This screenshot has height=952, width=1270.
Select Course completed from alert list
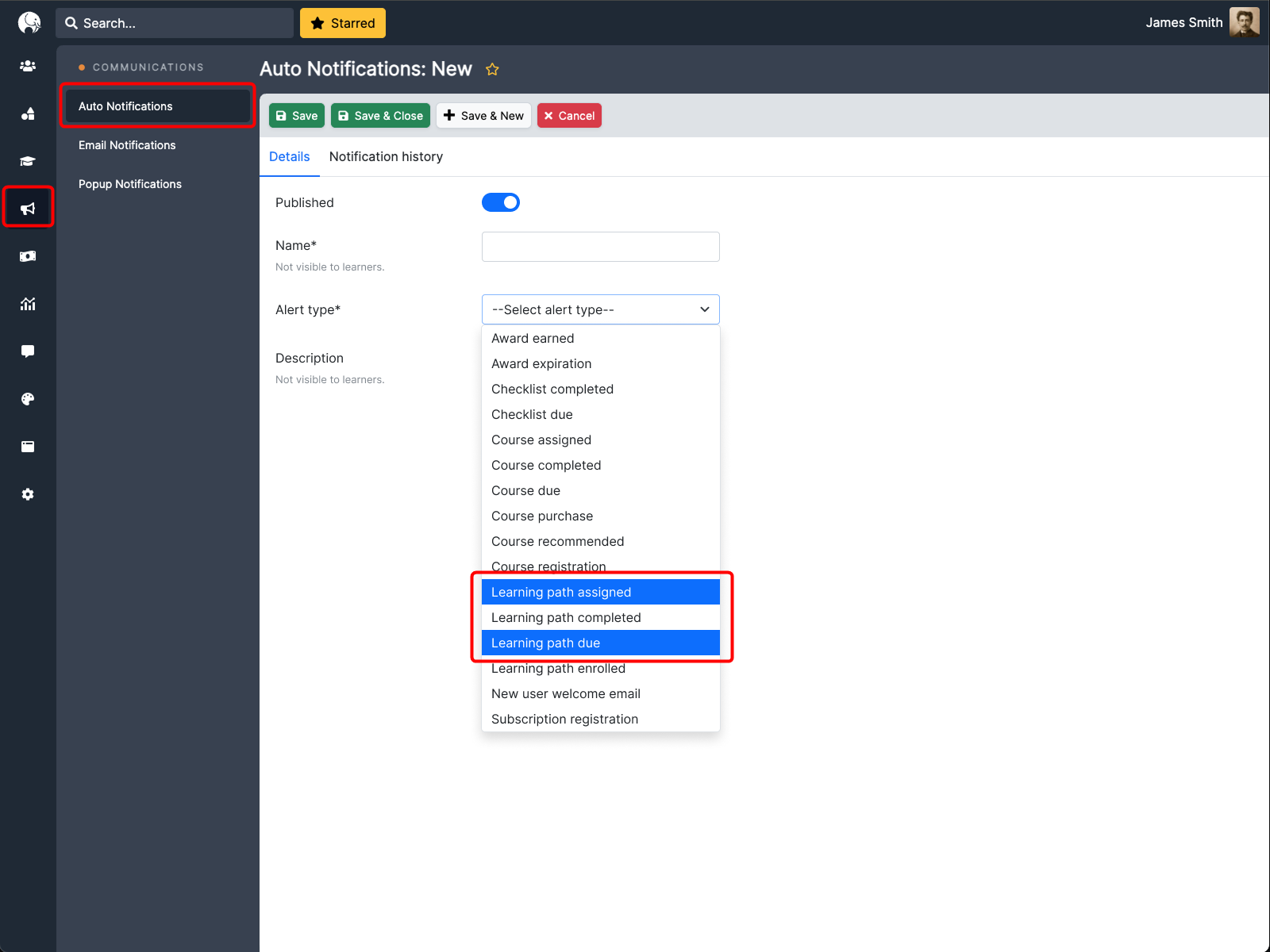546,465
